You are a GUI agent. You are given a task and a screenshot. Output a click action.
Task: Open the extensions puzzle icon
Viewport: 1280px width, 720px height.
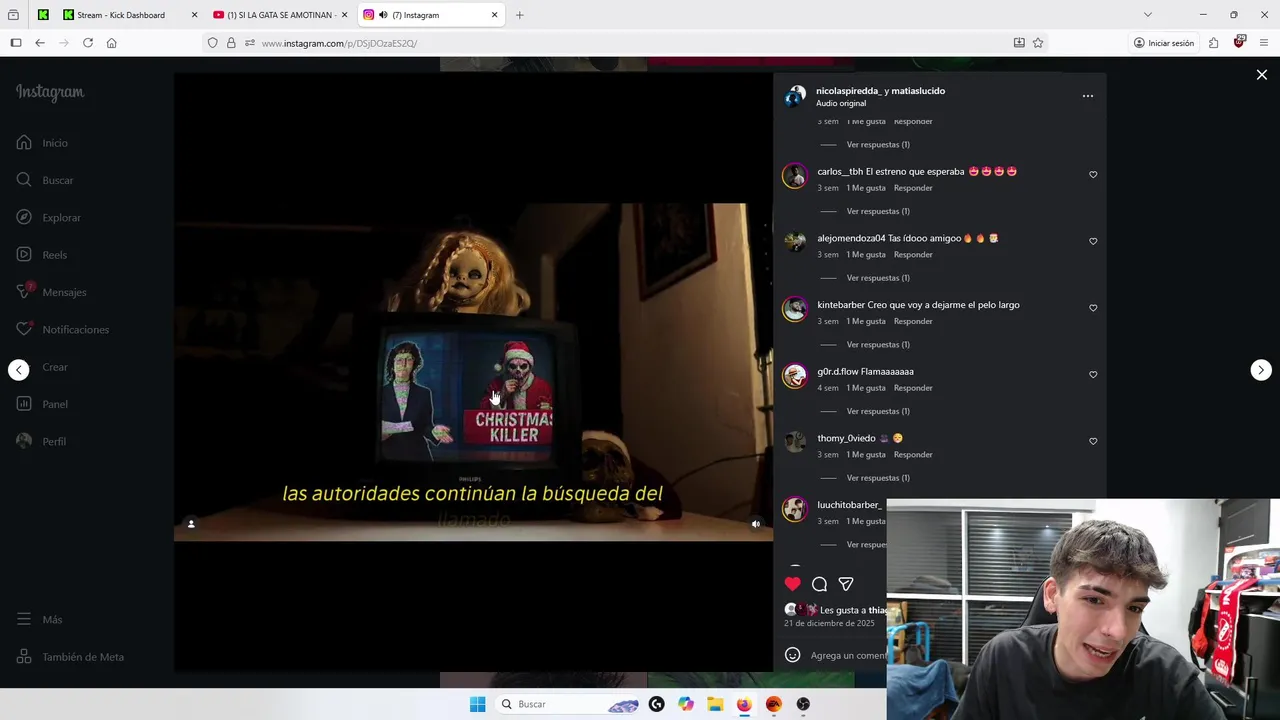[x=1213, y=43]
